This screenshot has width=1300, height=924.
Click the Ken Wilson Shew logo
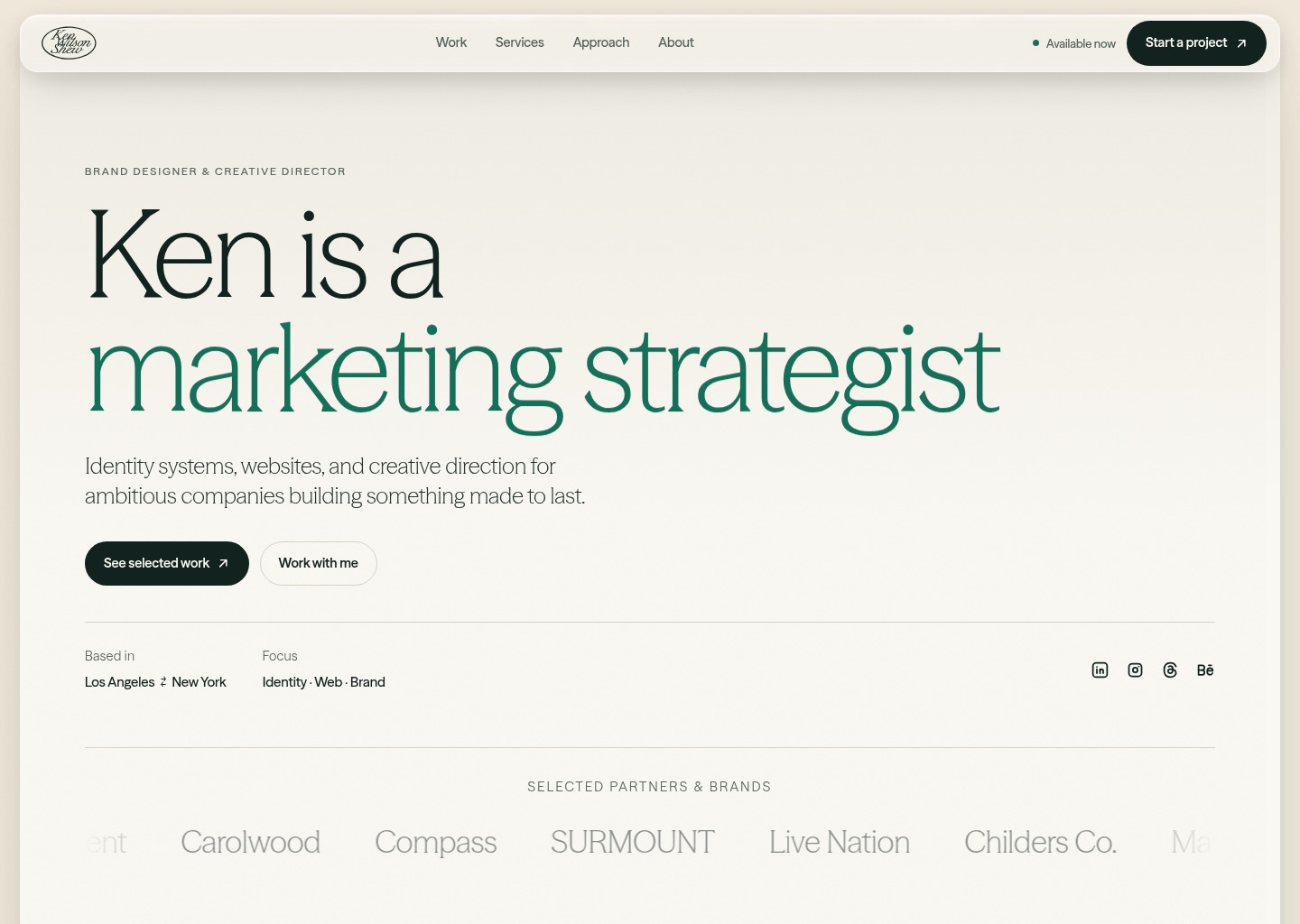(69, 42)
